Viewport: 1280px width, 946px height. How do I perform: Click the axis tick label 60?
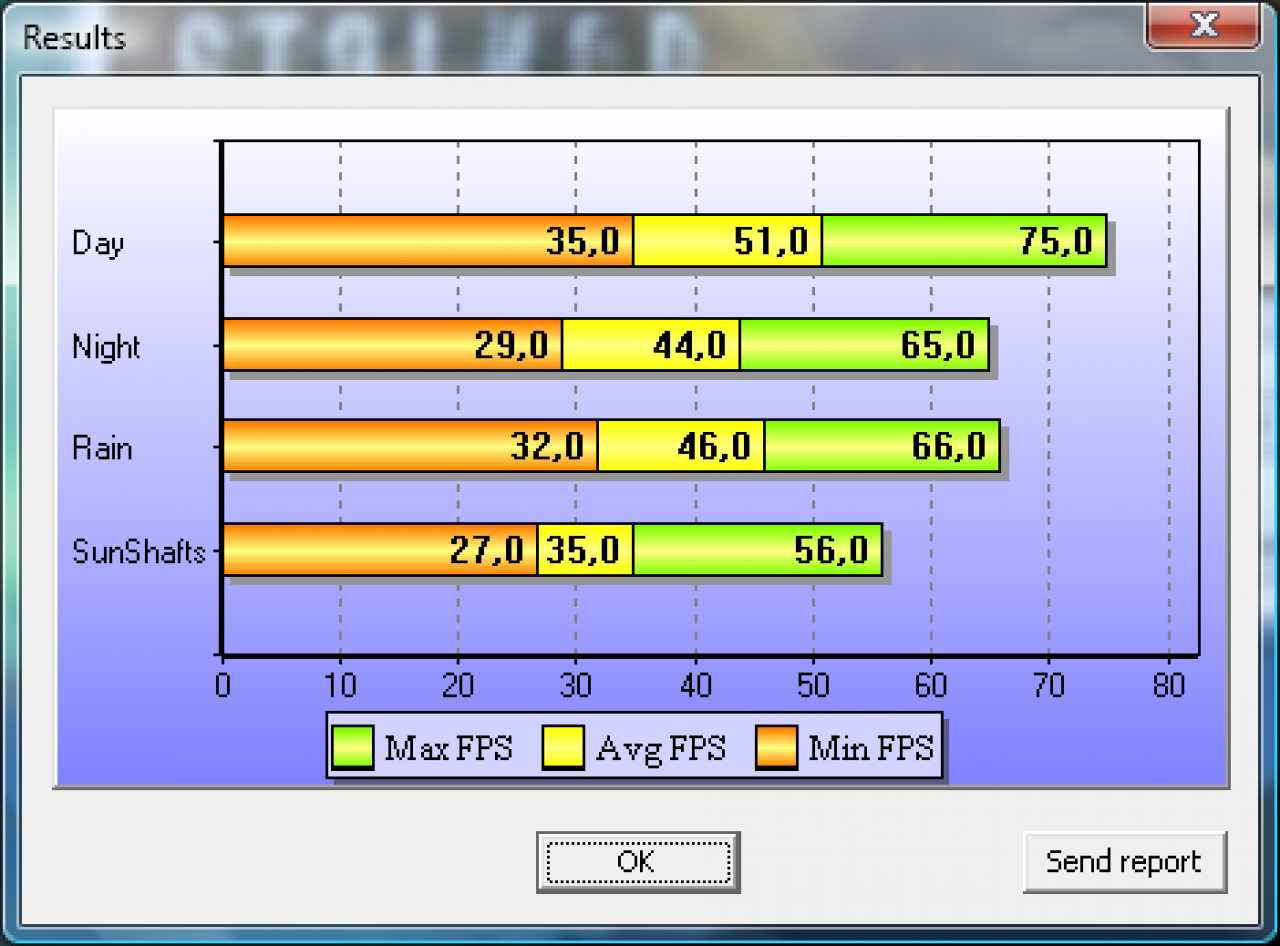[931, 685]
